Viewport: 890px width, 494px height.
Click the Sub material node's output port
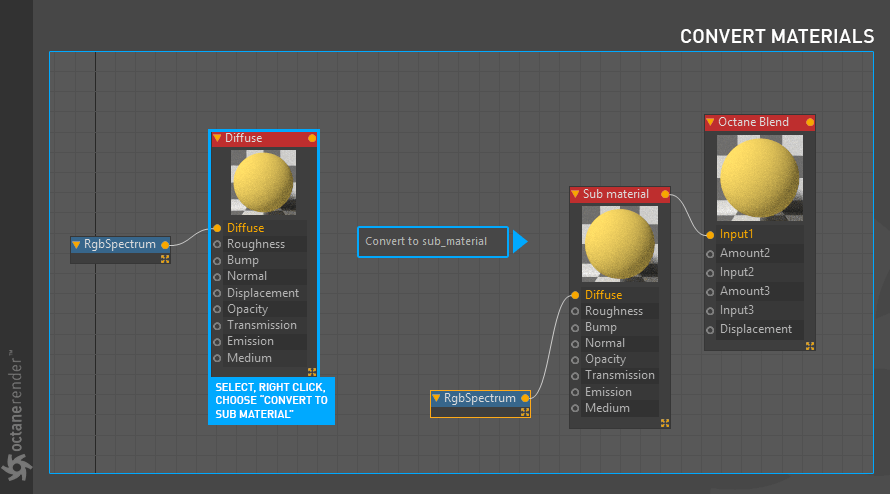point(665,194)
